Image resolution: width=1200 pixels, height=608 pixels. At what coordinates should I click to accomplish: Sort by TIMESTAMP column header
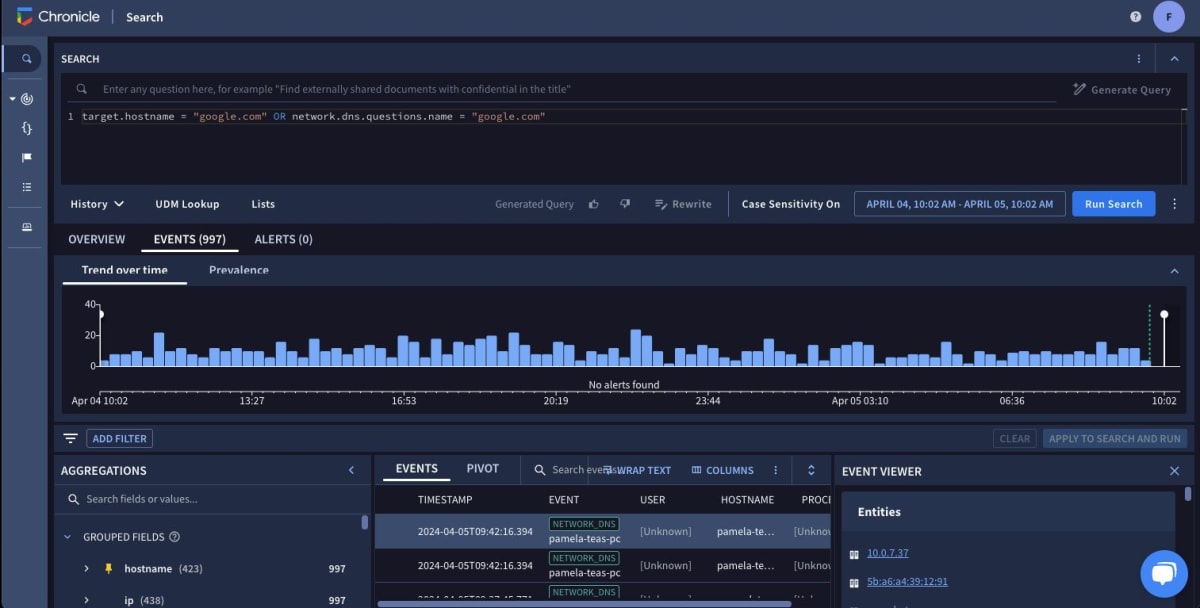point(445,499)
